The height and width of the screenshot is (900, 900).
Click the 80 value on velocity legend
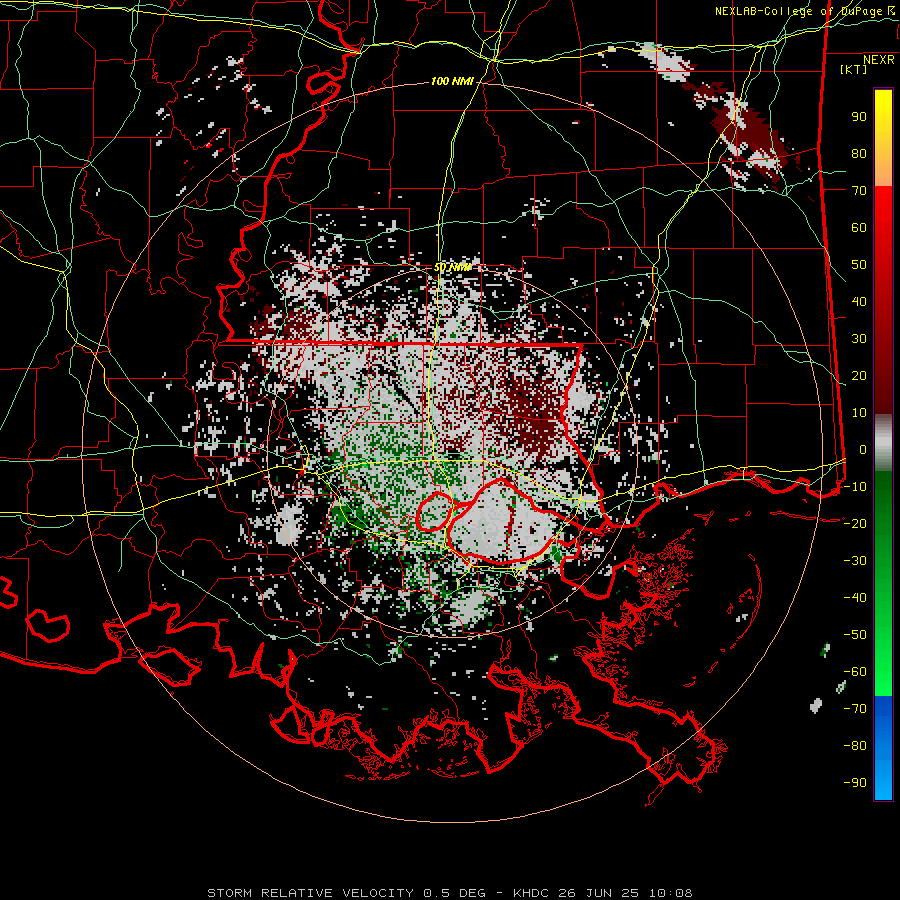click(x=859, y=153)
